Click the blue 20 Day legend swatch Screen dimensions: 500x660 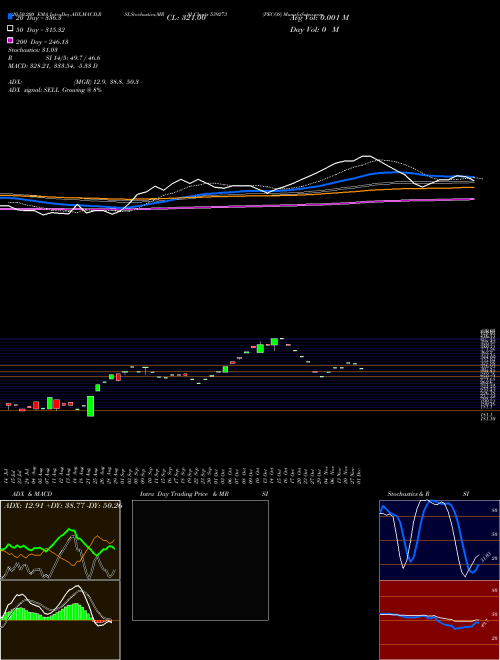click(x=10, y=17)
